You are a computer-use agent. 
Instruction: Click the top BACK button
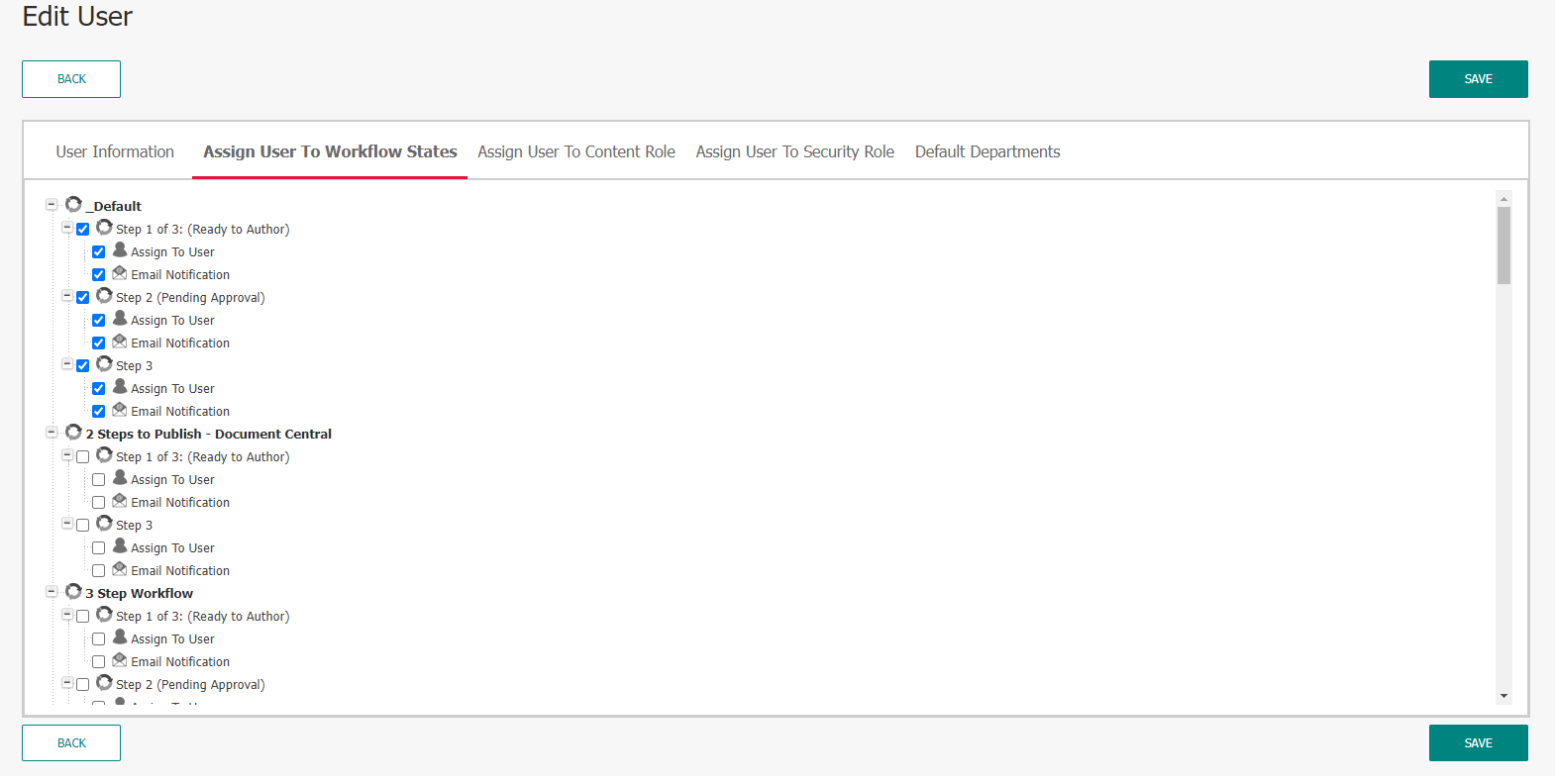tap(71, 79)
